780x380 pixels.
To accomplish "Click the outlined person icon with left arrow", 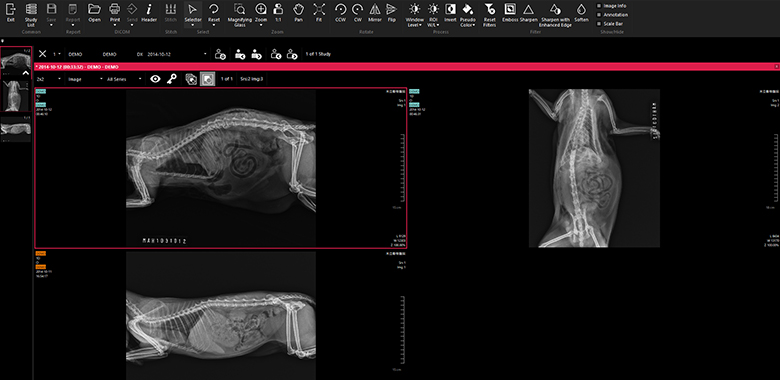I will (276, 54).
